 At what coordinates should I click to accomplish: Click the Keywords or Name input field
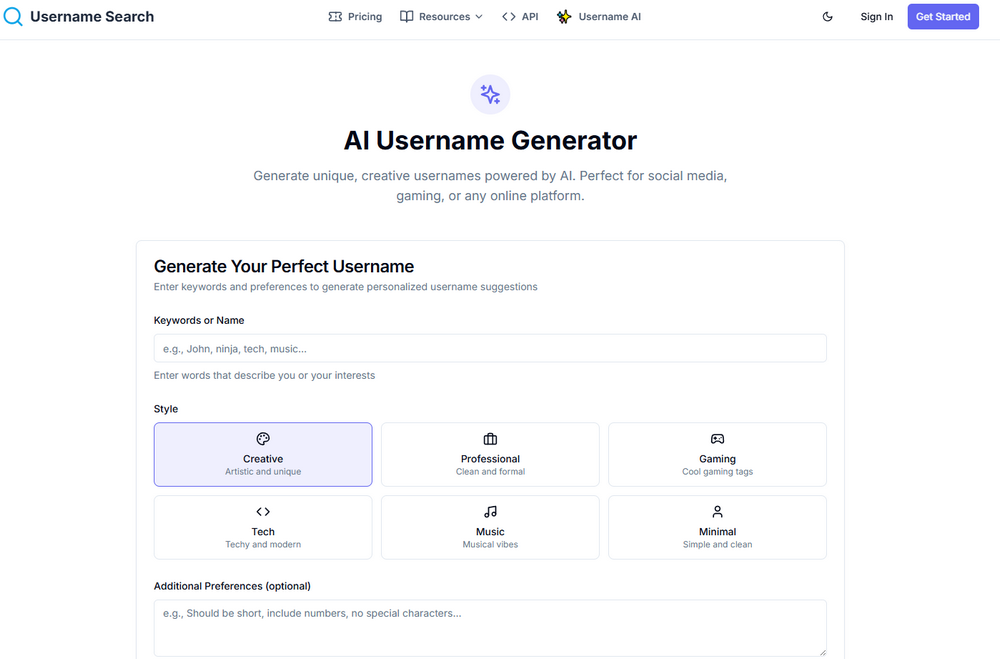pos(490,348)
